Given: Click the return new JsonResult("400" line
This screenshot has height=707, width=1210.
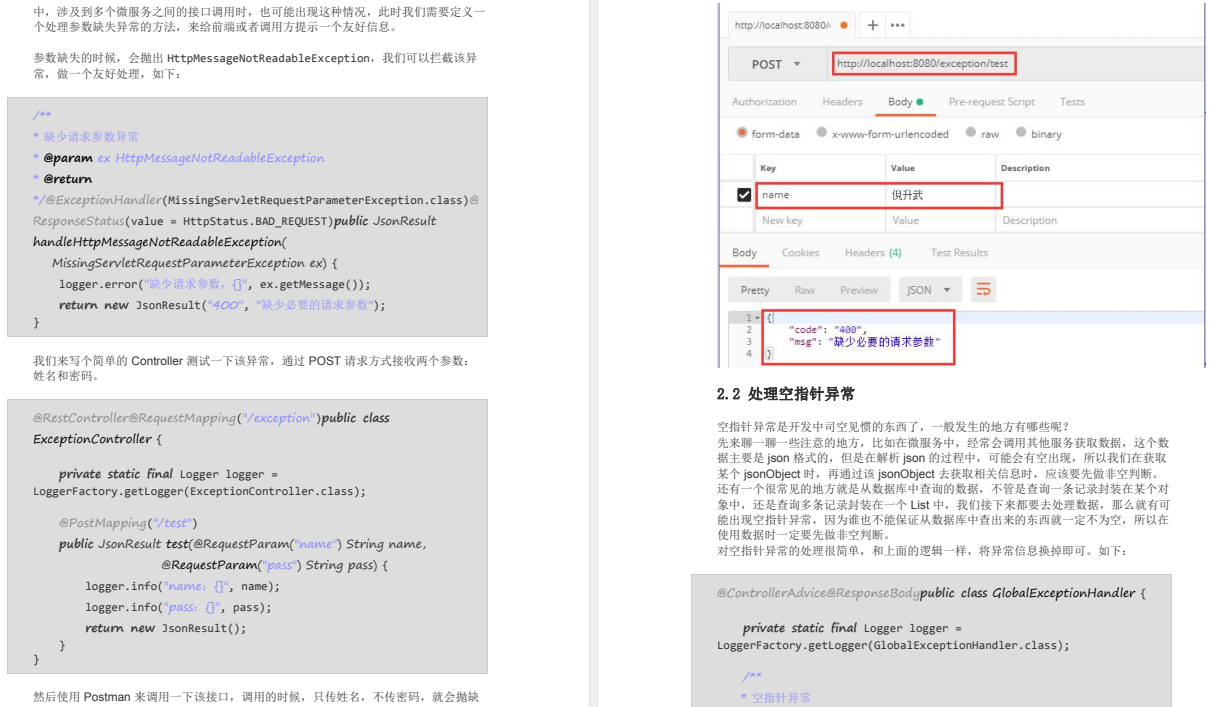Looking at the screenshot, I should (222, 305).
